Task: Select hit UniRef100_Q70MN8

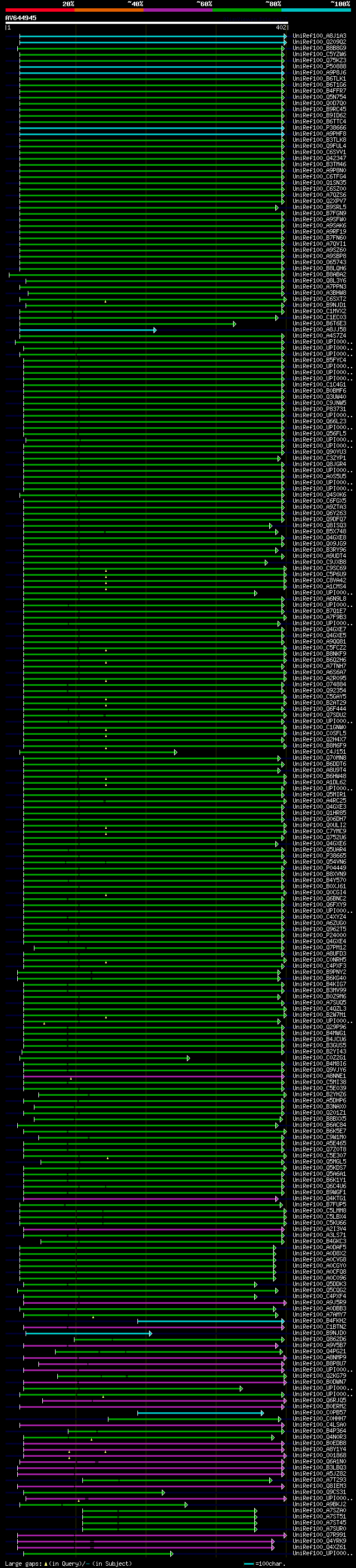Action: click(319, 759)
